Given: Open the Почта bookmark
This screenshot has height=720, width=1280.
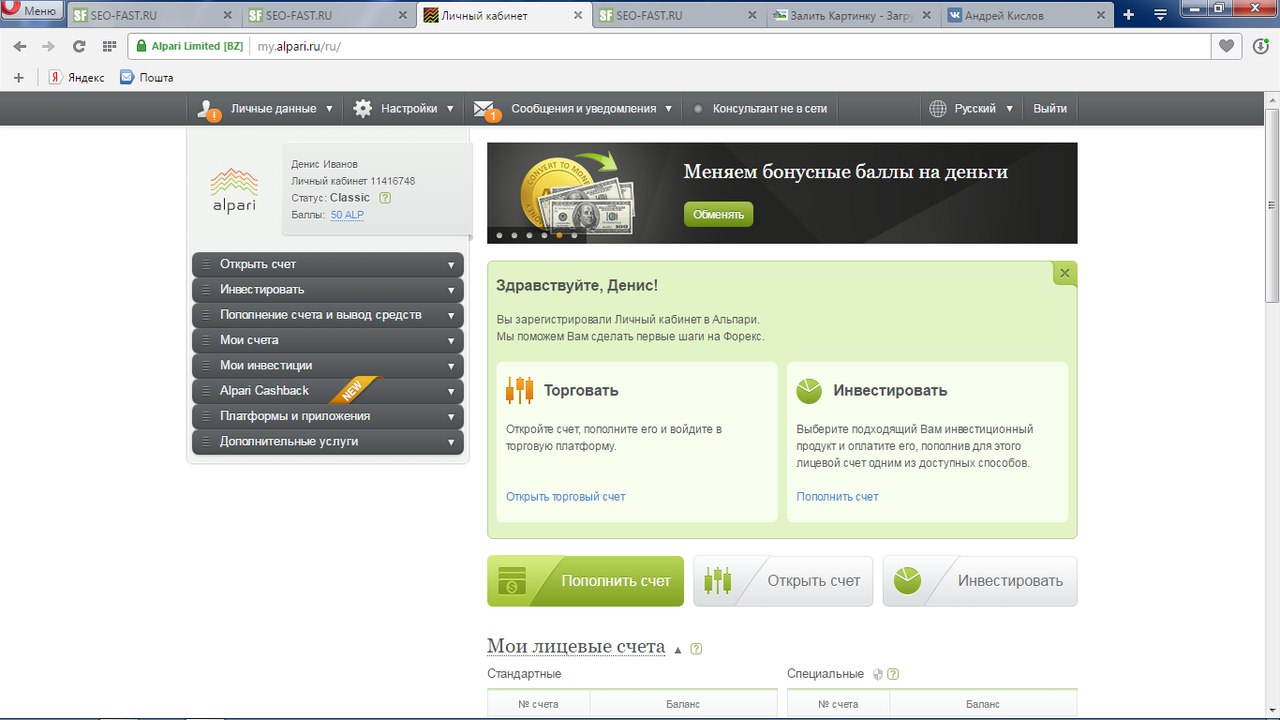Looking at the screenshot, I should (x=147, y=77).
